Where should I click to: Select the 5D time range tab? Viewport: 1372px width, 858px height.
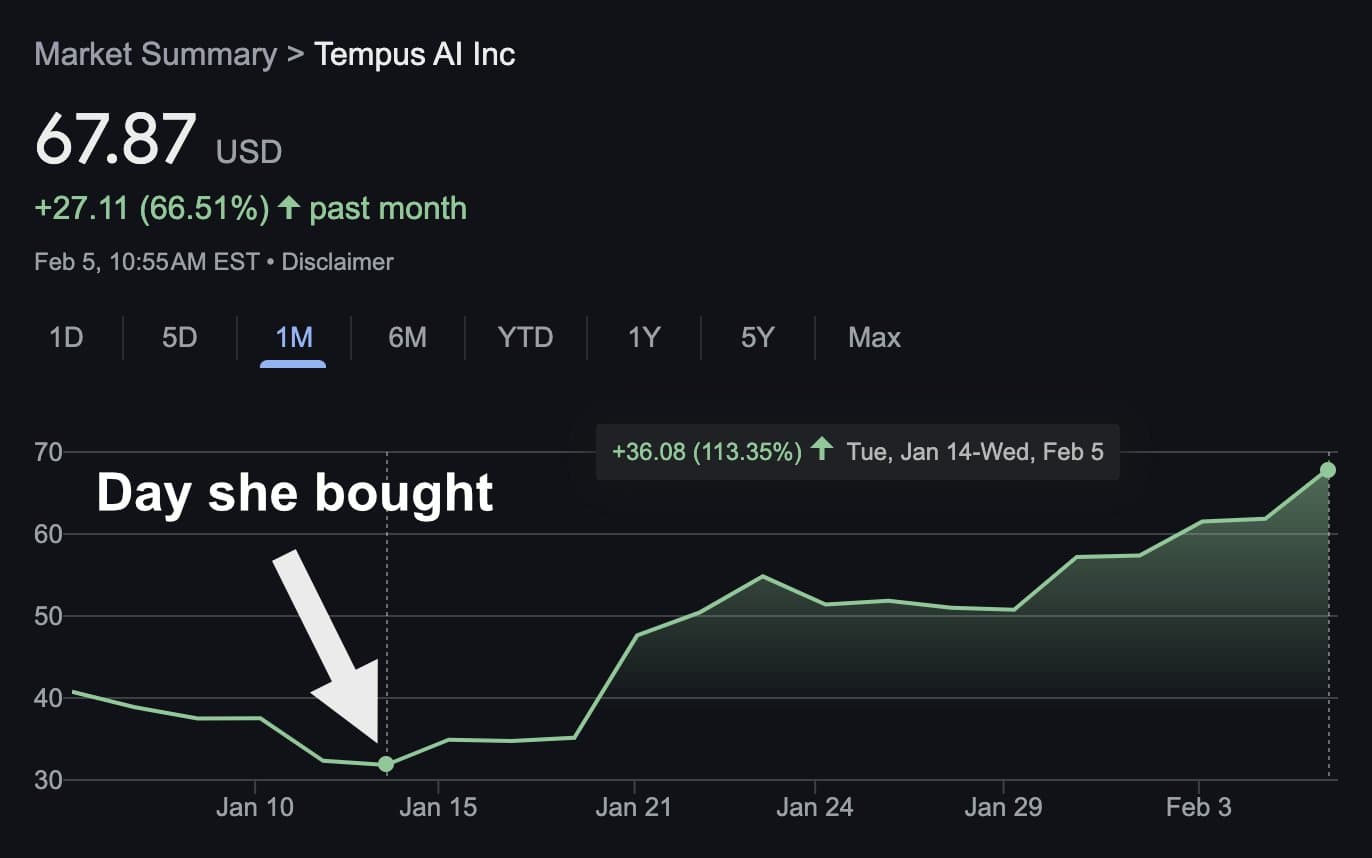click(x=178, y=338)
